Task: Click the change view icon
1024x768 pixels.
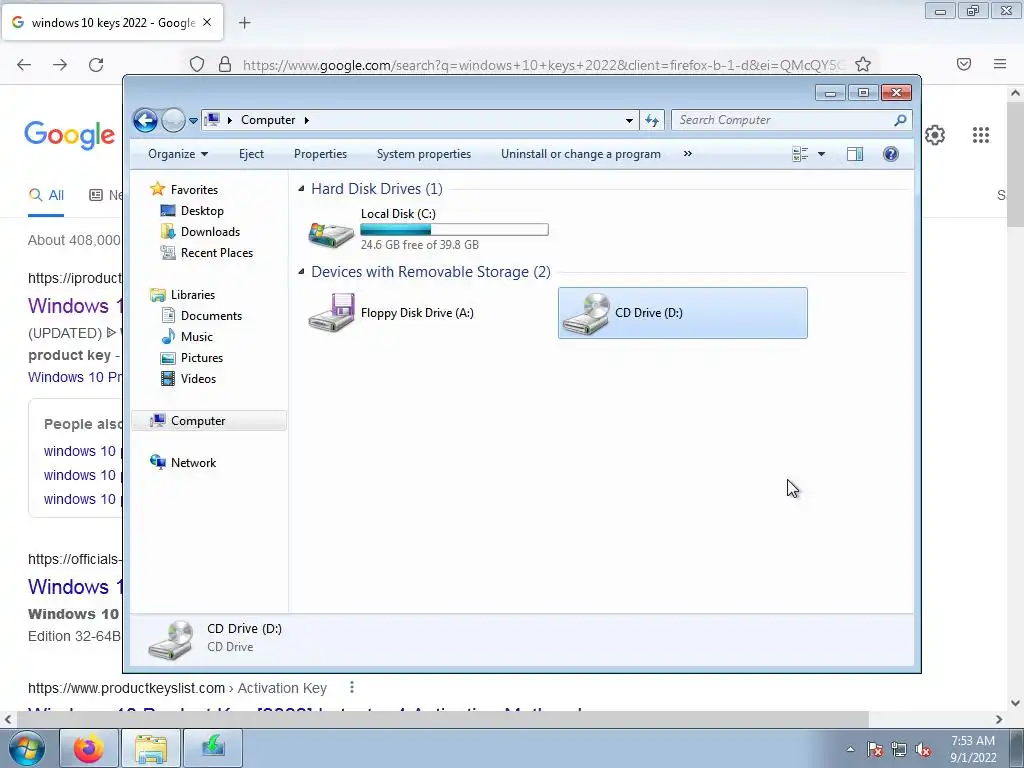Action: (x=800, y=154)
